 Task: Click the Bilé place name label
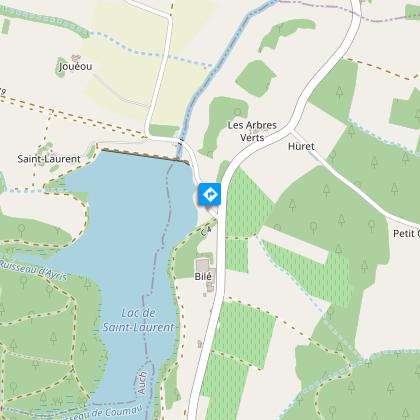[203, 276]
